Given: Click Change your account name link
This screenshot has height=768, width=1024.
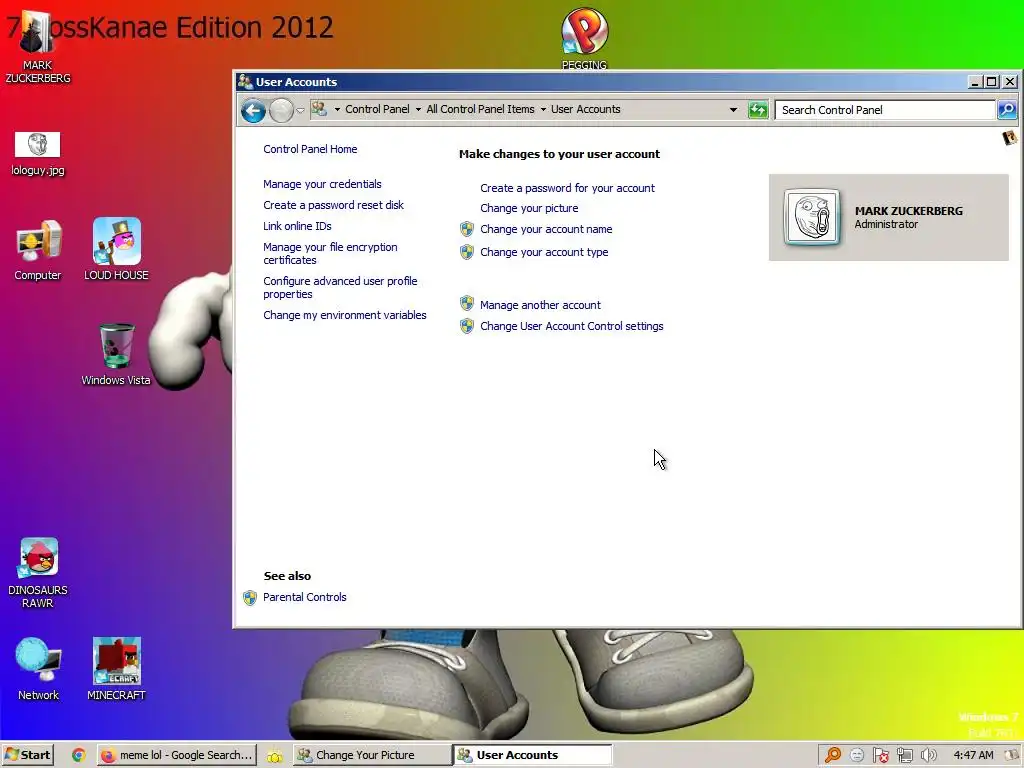Looking at the screenshot, I should pos(546,229).
